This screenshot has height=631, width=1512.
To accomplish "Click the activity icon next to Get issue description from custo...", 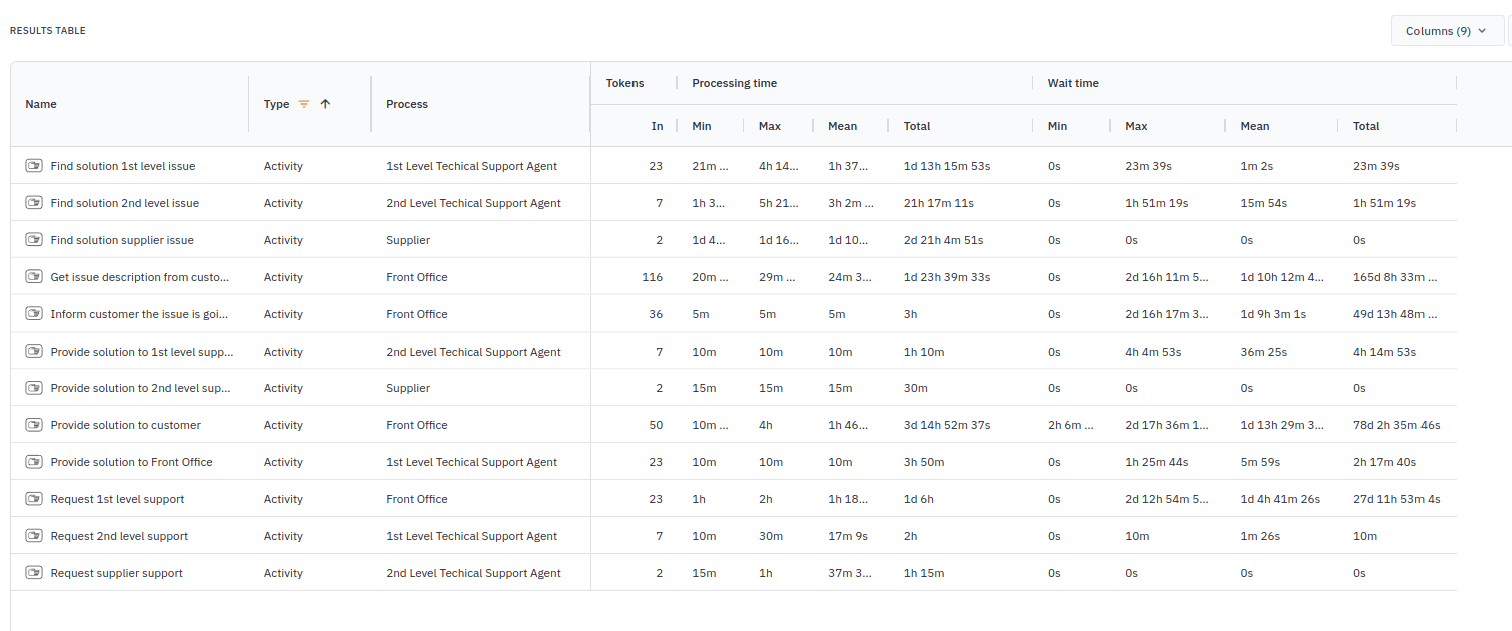I will click(34, 276).
